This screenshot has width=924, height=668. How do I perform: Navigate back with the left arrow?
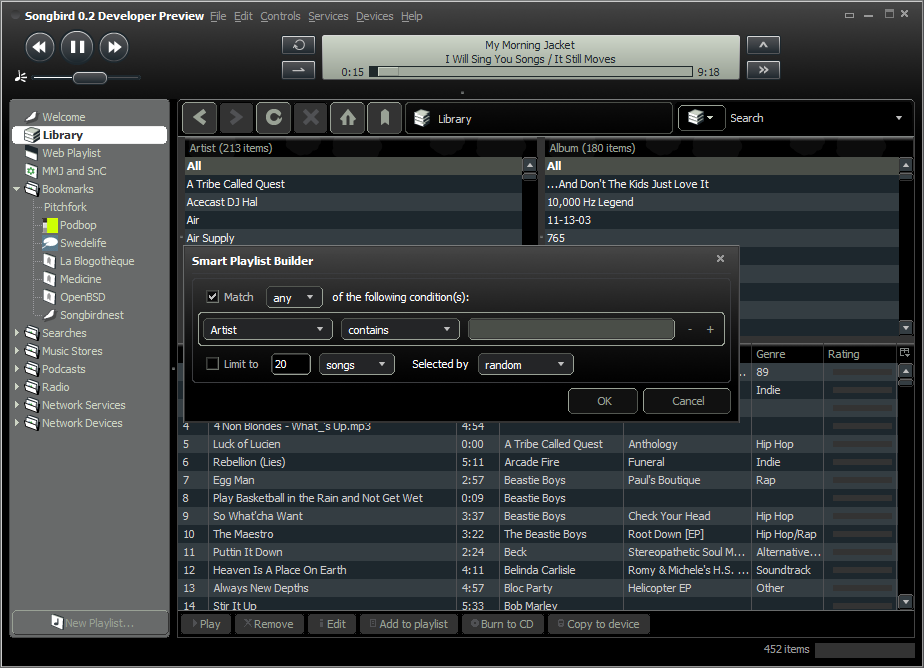pyautogui.click(x=200, y=118)
